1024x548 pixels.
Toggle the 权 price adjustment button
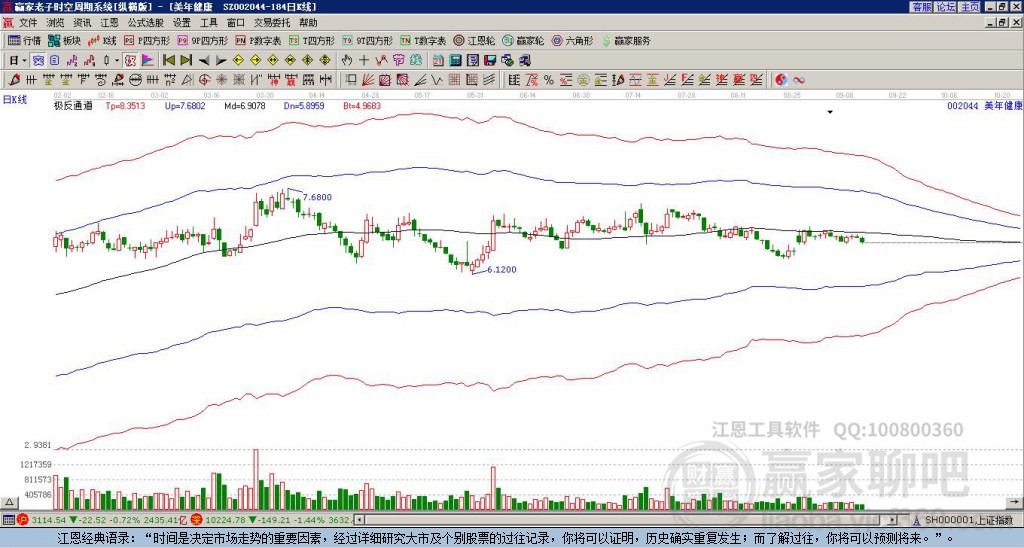pyautogui.click(x=130, y=61)
